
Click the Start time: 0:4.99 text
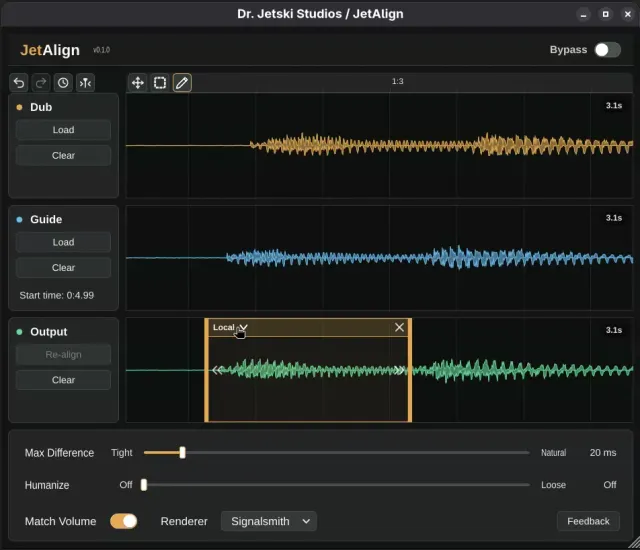point(57,295)
